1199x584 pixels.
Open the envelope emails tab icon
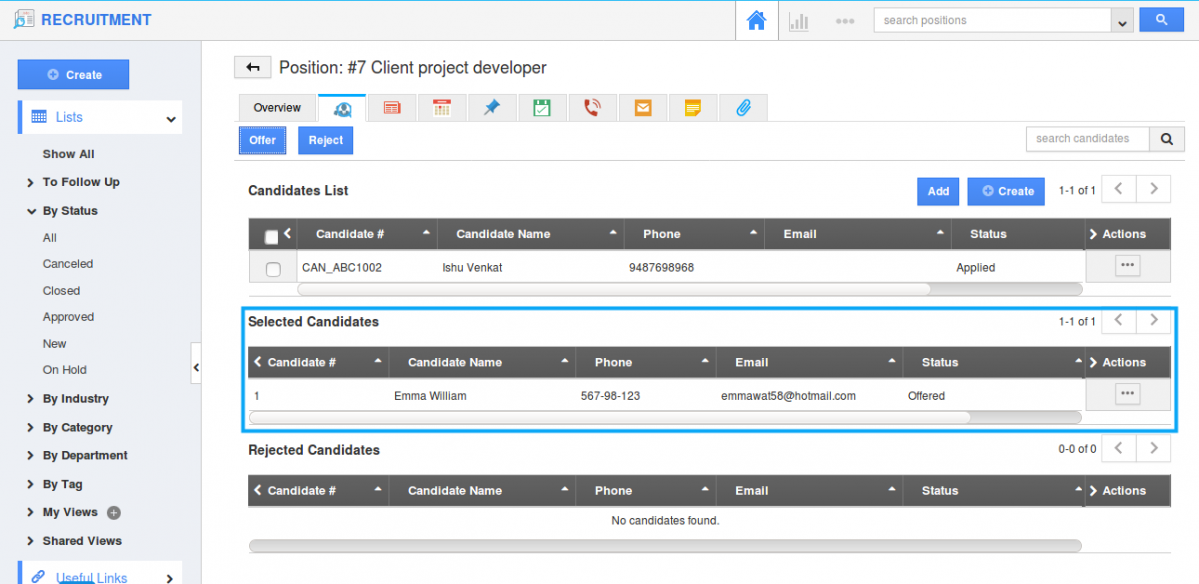tap(643, 108)
